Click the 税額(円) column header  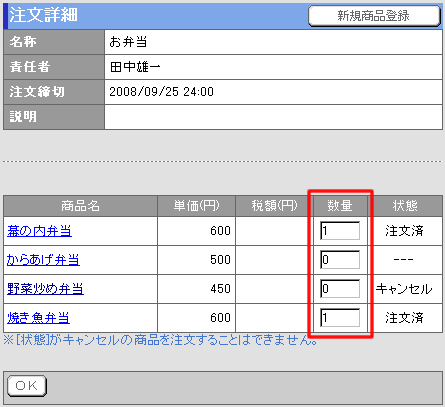(274, 206)
